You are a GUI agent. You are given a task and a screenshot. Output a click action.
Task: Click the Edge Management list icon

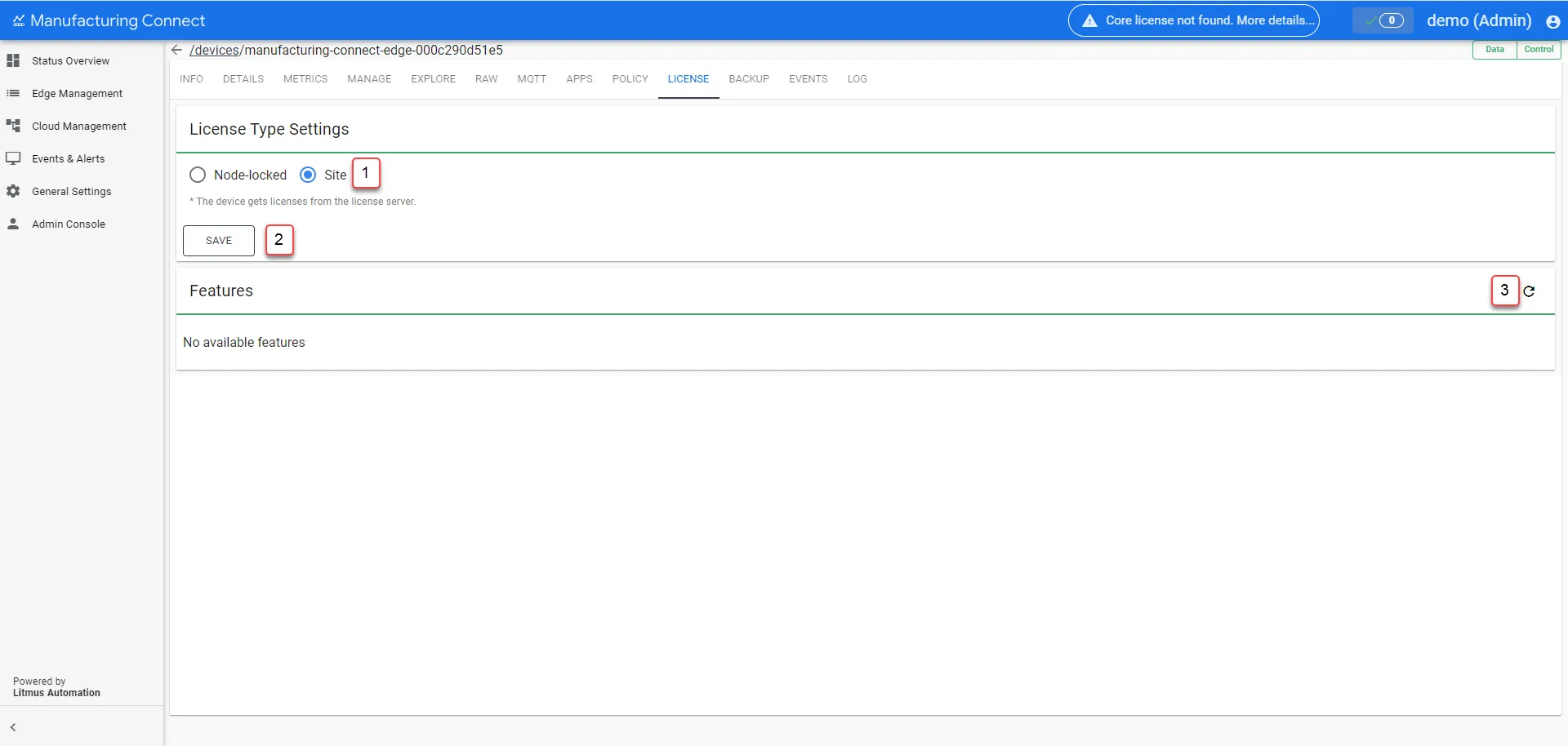pyautogui.click(x=13, y=93)
